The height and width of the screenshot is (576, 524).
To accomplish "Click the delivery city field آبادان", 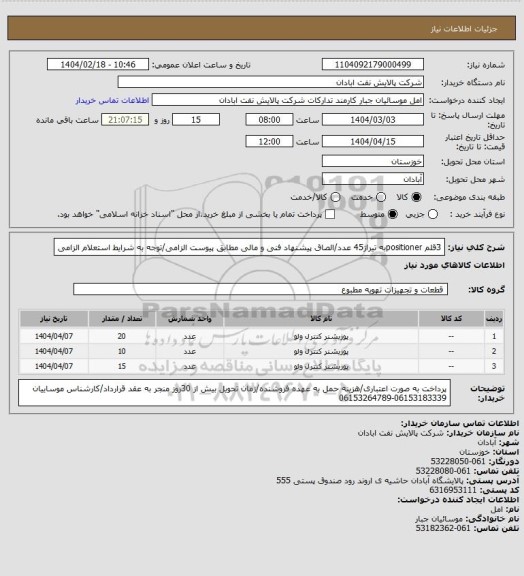I will tap(373, 179).
